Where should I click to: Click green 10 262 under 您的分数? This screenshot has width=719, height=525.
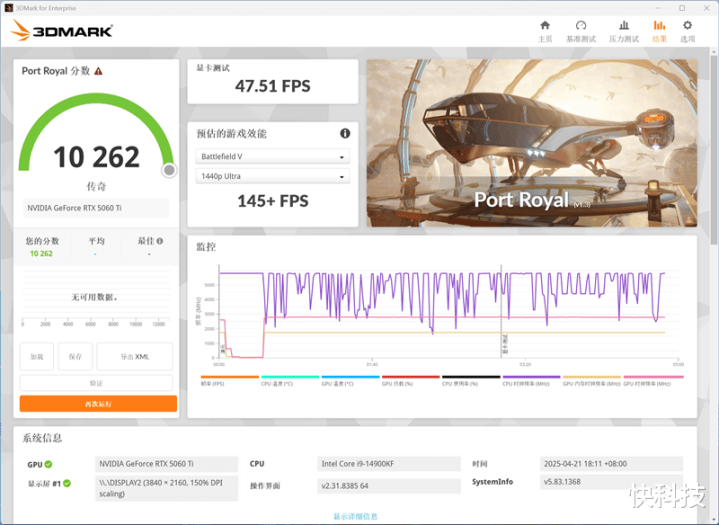point(41,254)
